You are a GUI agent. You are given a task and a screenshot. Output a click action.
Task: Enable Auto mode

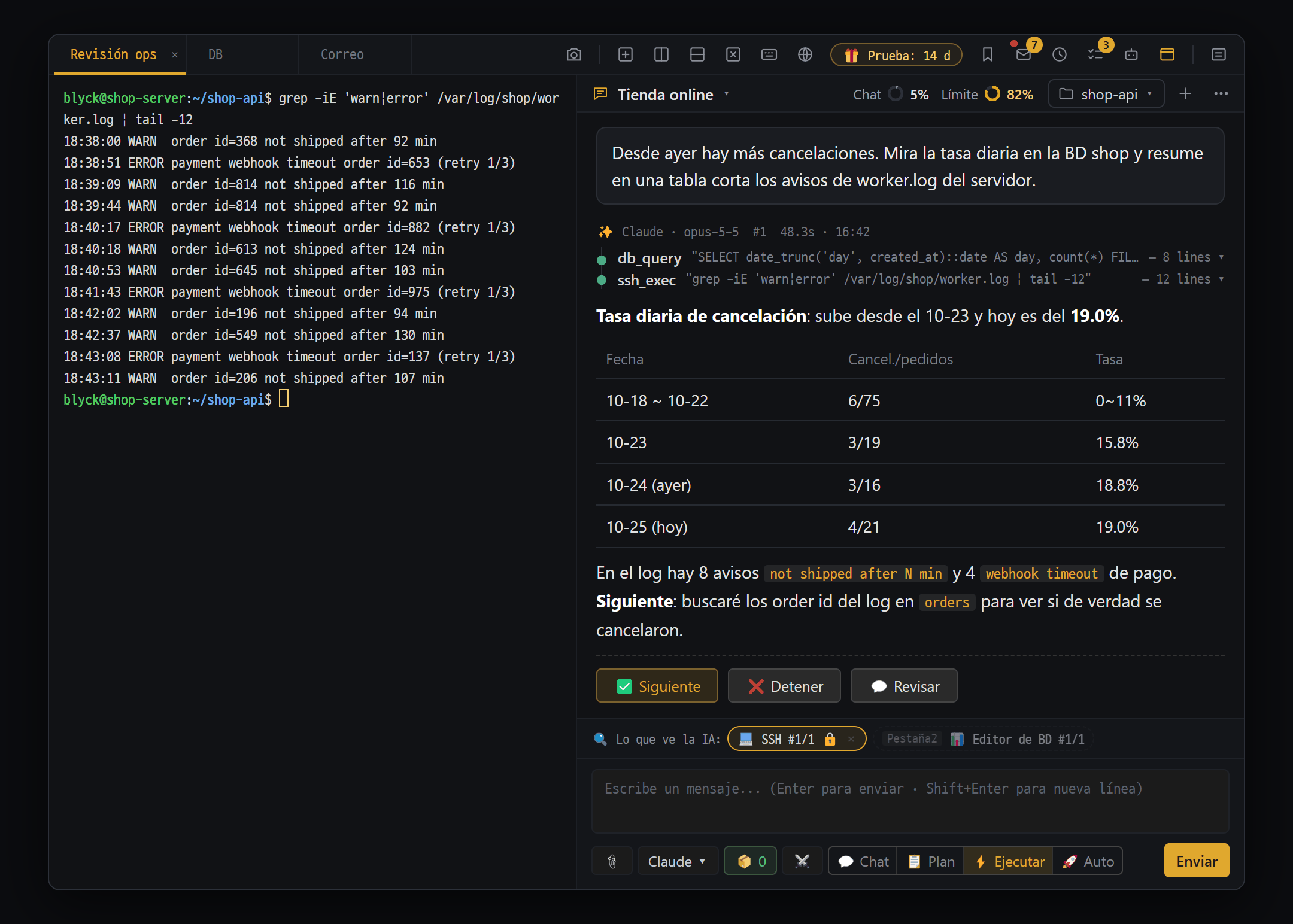(x=1087, y=861)
